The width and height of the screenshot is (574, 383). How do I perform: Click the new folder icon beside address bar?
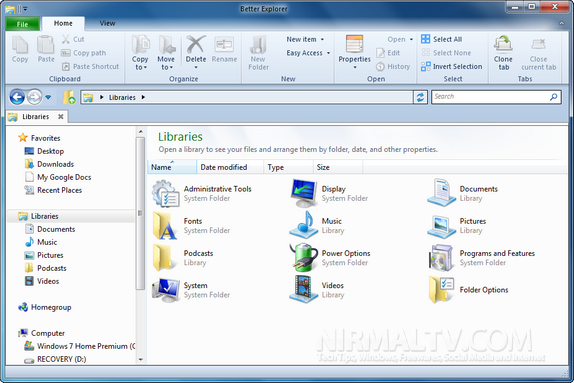click(69, 97)
